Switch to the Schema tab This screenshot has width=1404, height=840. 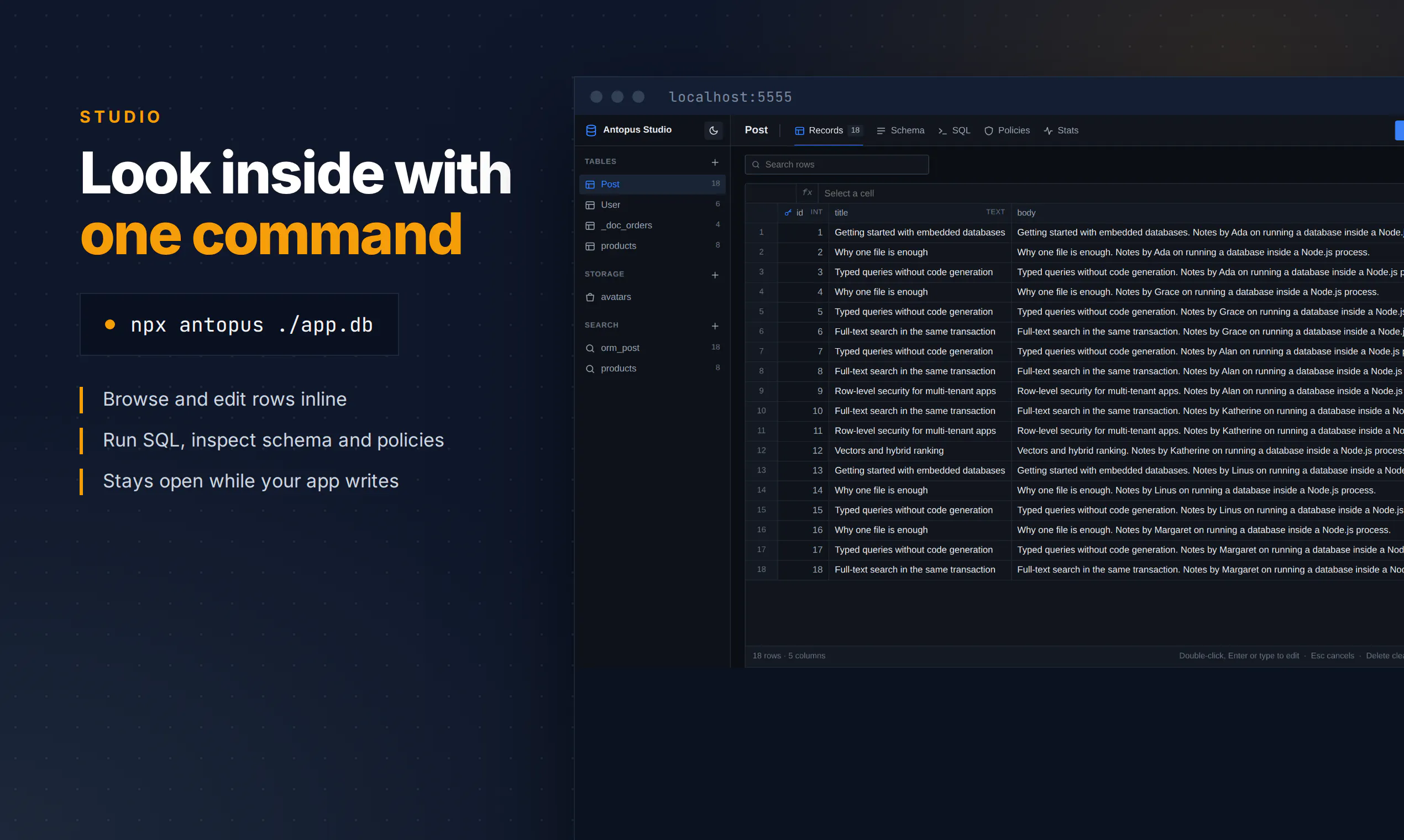900,130
